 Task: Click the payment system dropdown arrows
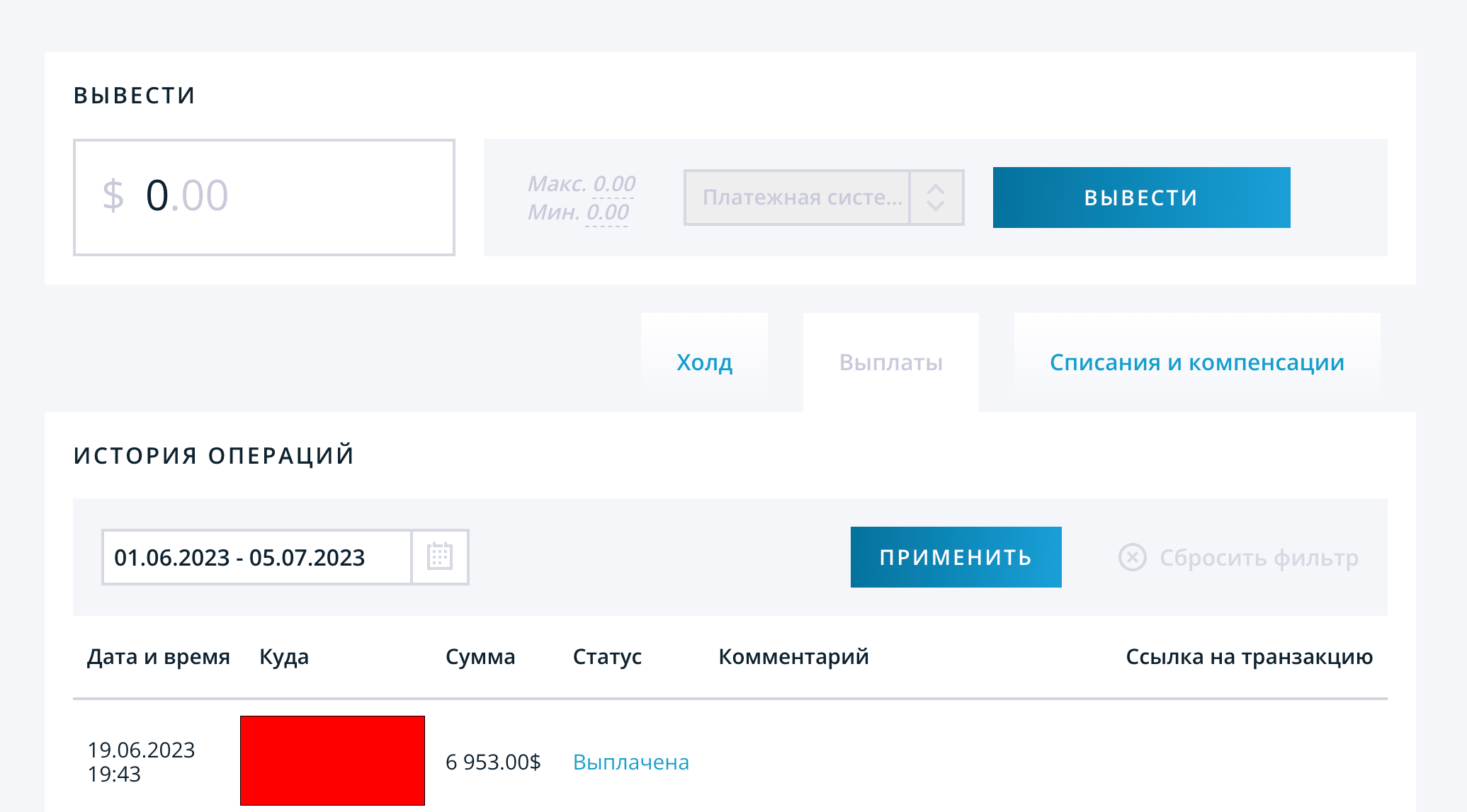(936, 198)
